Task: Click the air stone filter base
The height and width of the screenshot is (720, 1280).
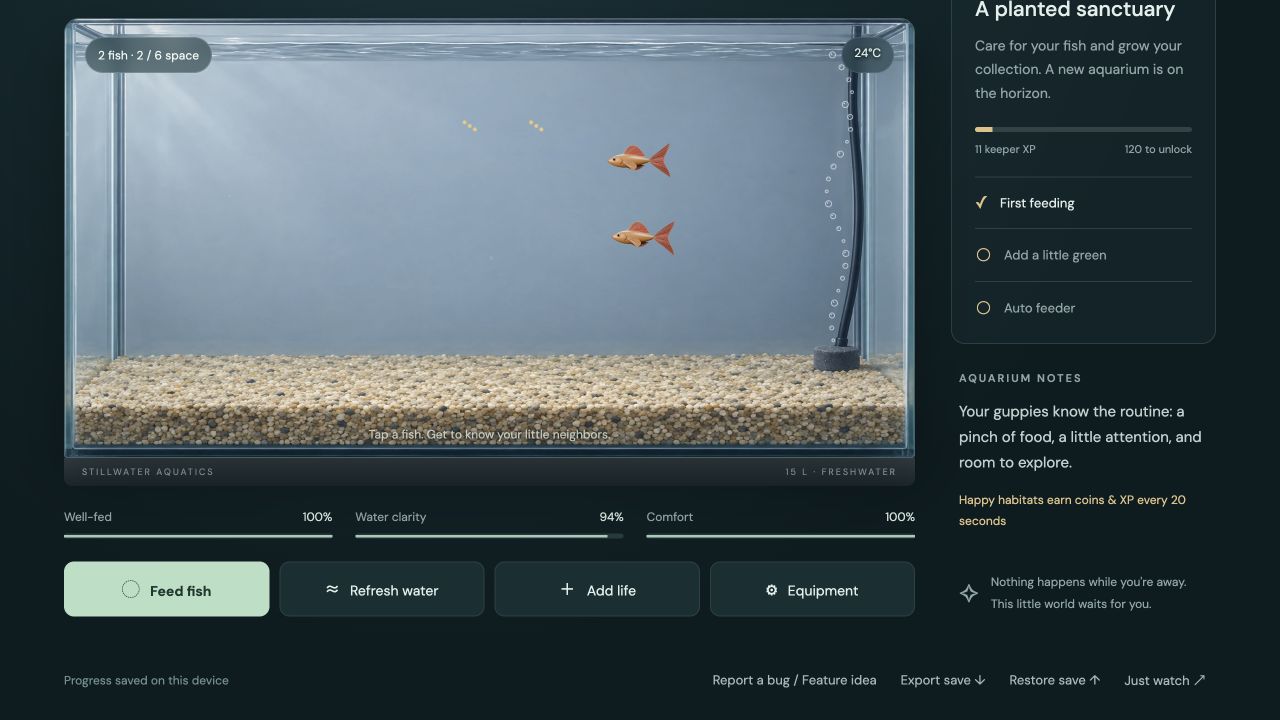Action: [x=836, y=357]
